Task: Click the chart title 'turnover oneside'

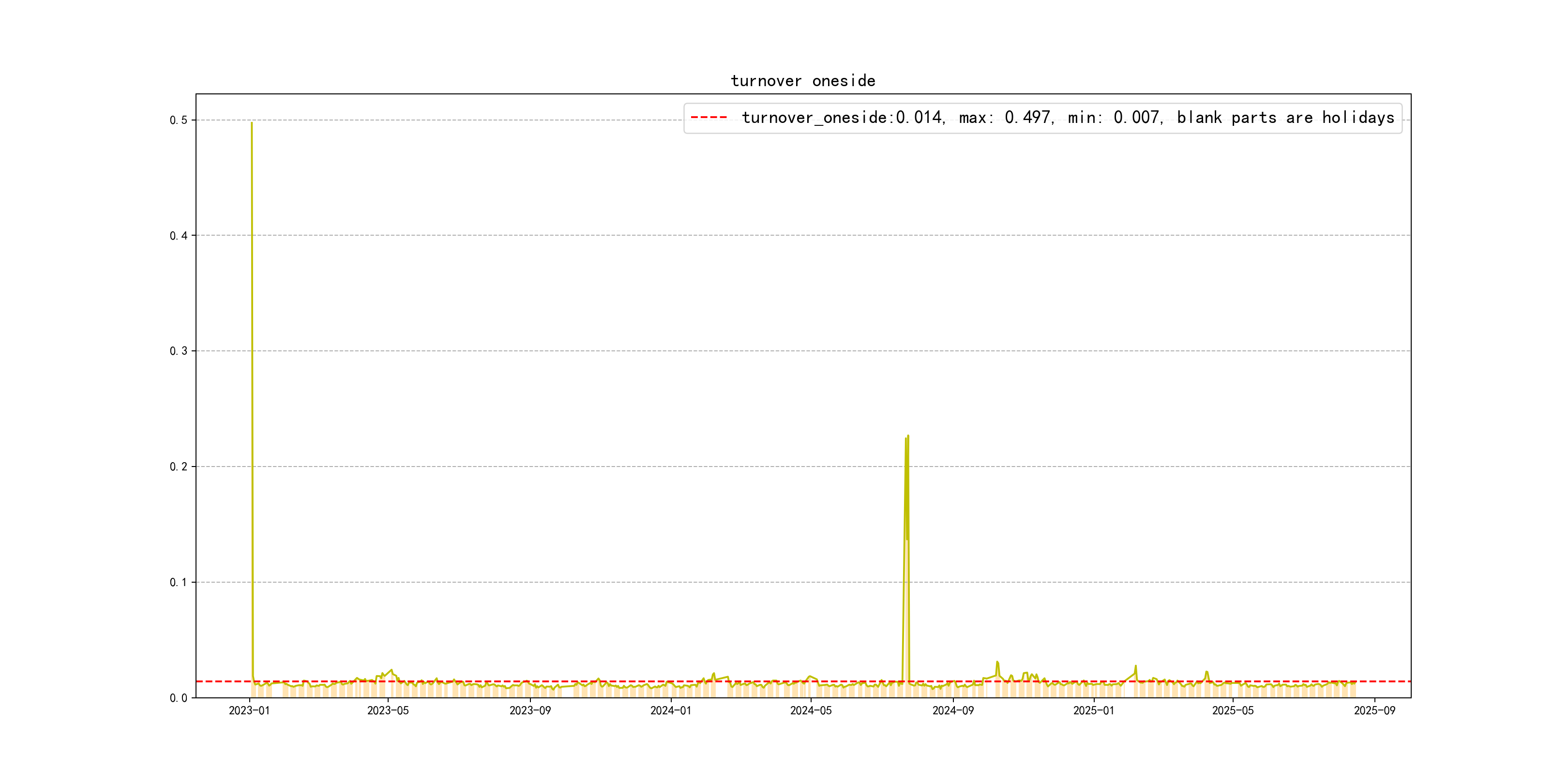Action: point(803,81)
